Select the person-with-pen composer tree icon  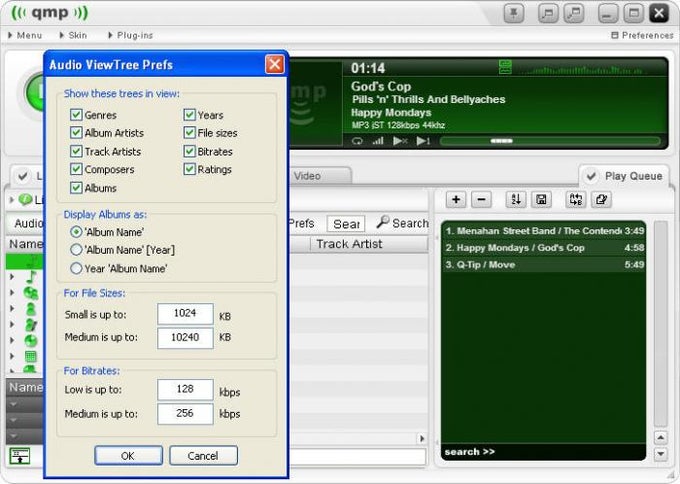[31, 325]
